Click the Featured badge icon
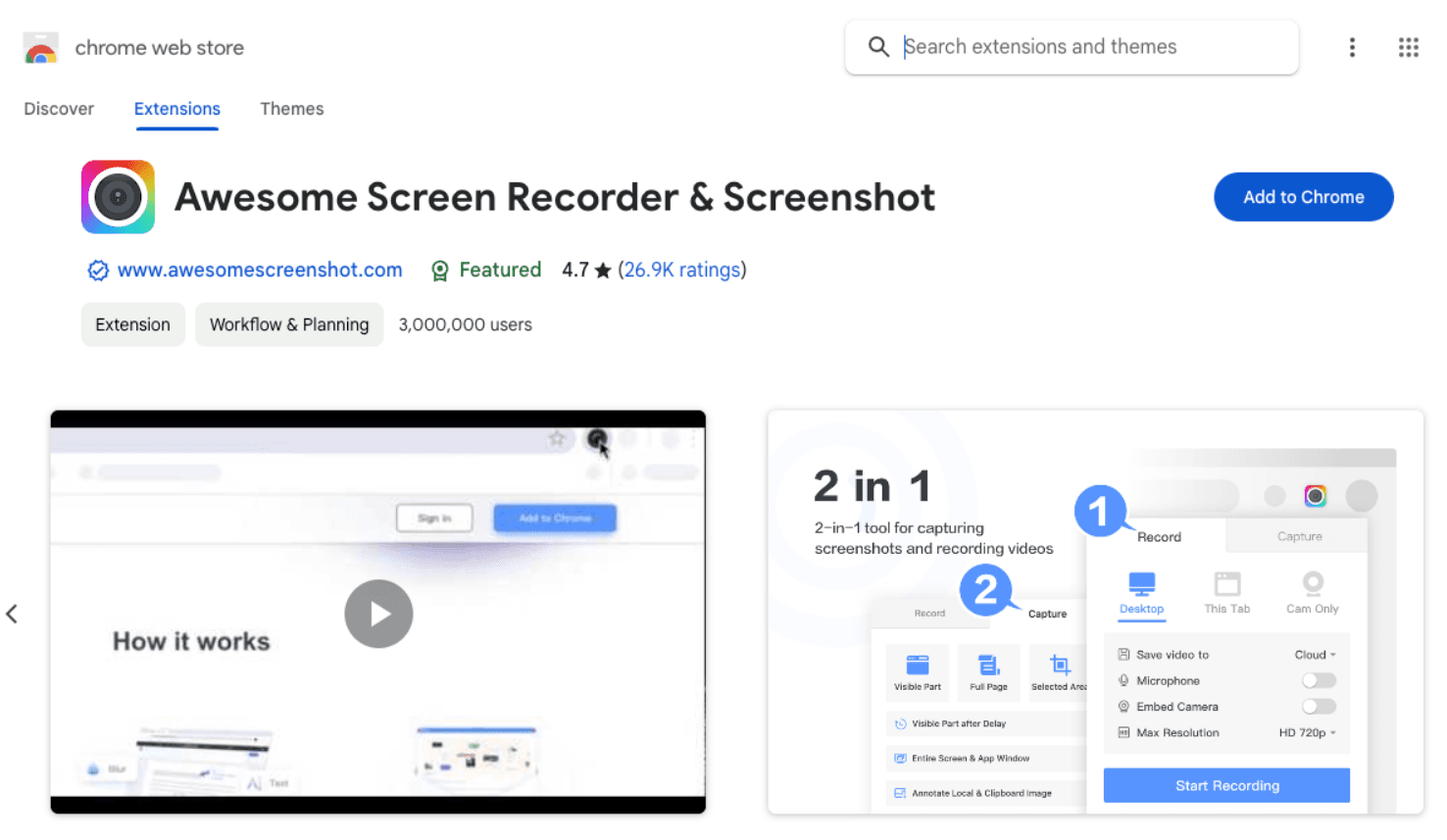 (440, 271)
